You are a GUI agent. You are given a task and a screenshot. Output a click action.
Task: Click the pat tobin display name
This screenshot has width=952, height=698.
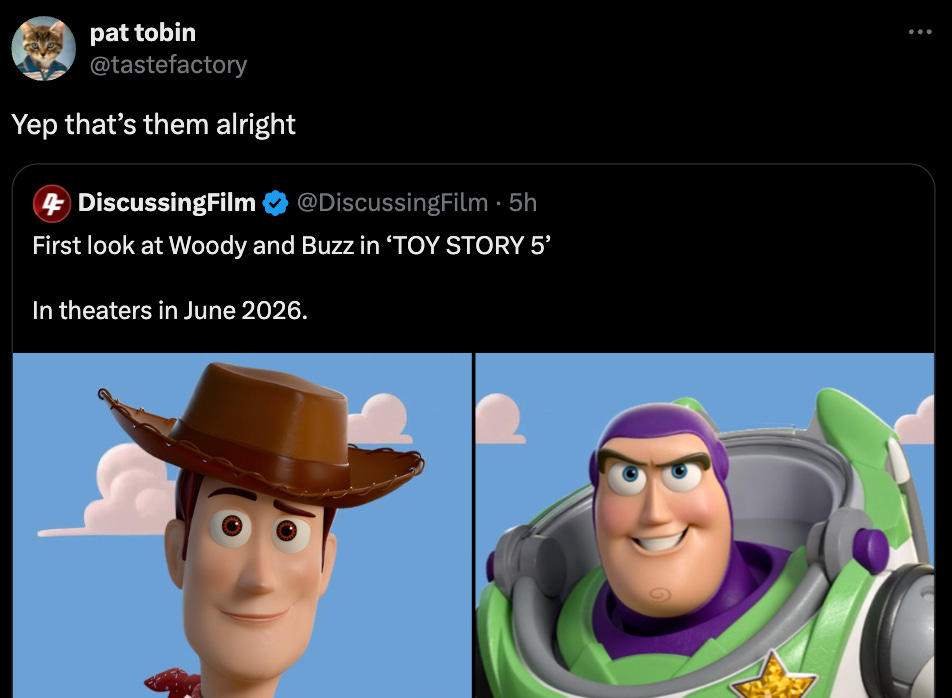pyautogui.click(x=143, y=33)
